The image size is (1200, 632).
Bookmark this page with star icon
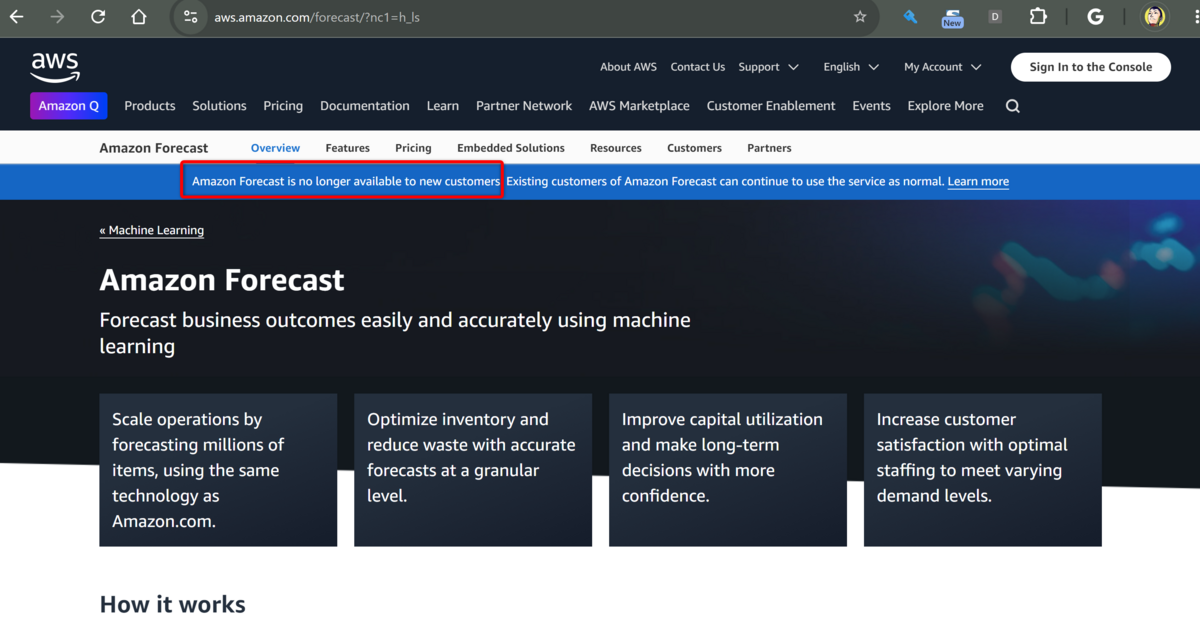(860, 17)
